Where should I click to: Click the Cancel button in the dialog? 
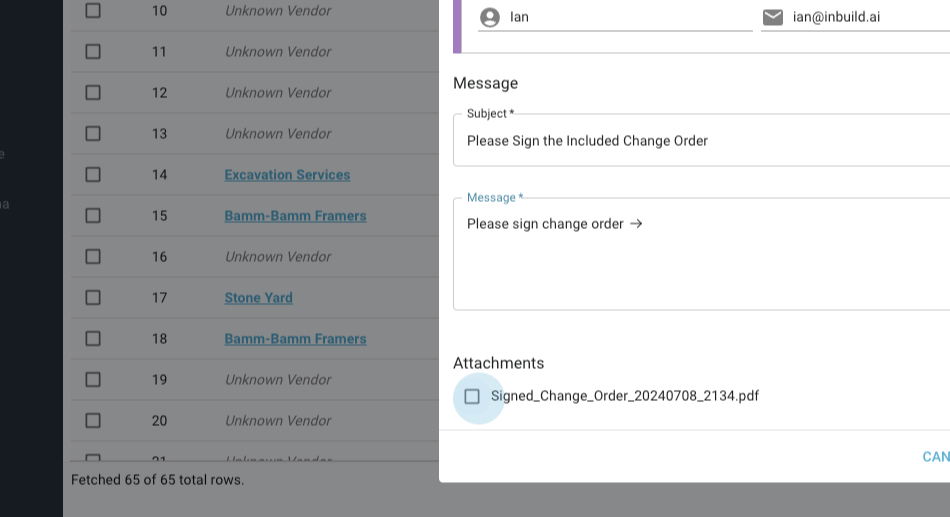pos(935,457)
